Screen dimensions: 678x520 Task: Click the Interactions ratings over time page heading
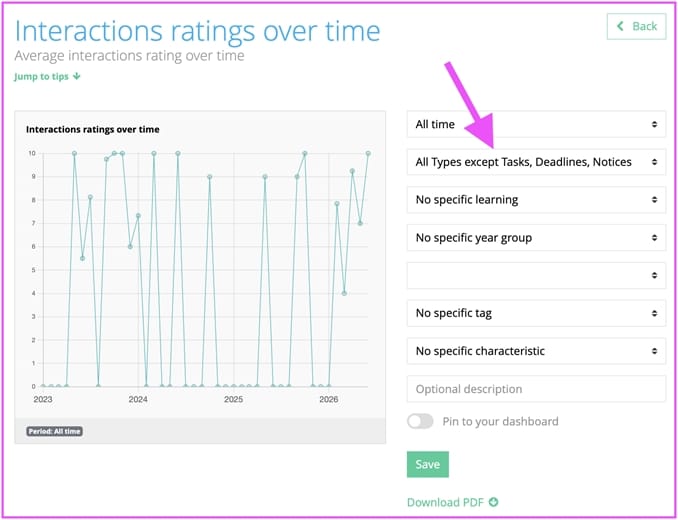click(197, 31)
